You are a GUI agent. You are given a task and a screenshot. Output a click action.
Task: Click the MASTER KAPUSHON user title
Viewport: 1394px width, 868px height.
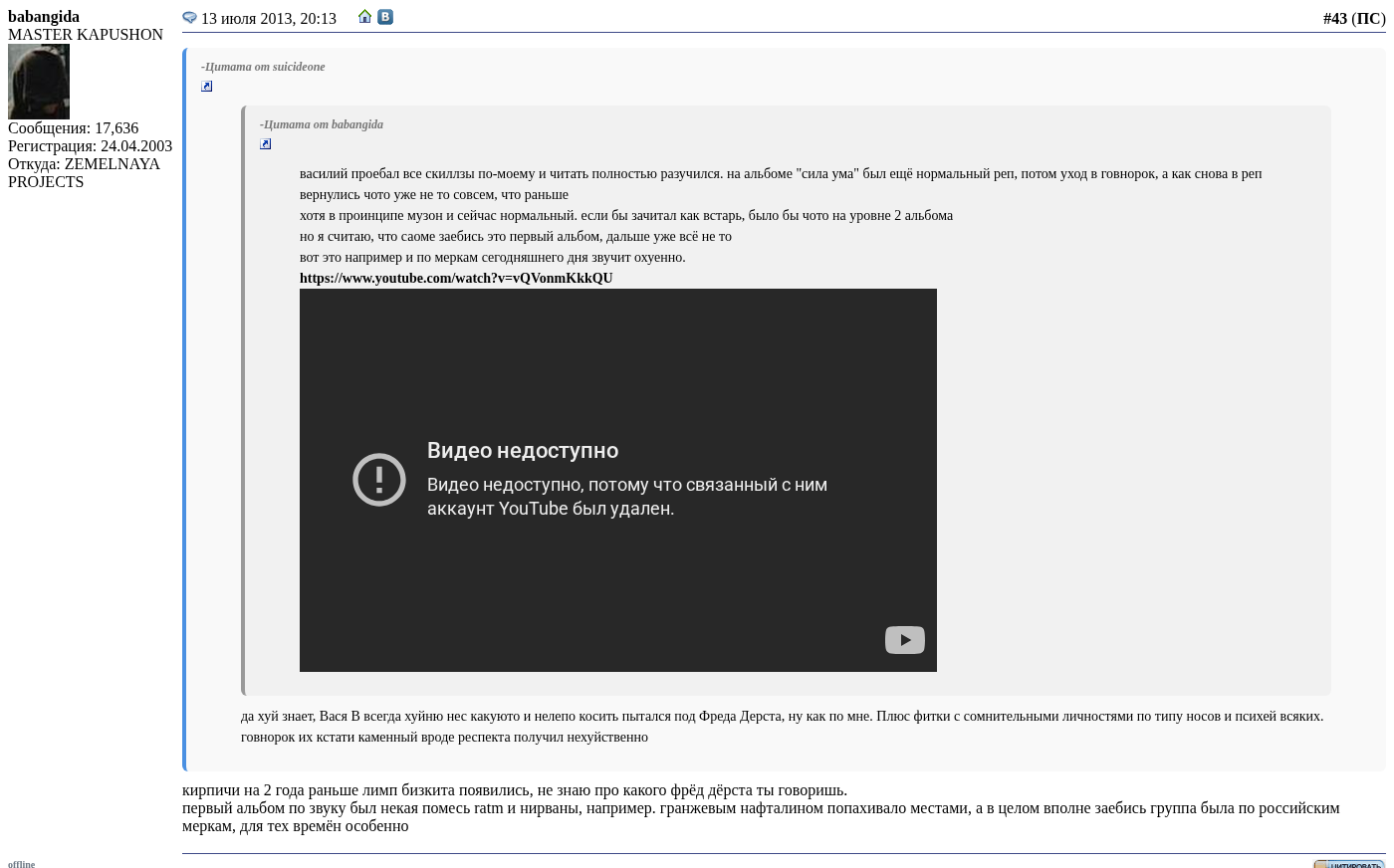pos(86,35)
